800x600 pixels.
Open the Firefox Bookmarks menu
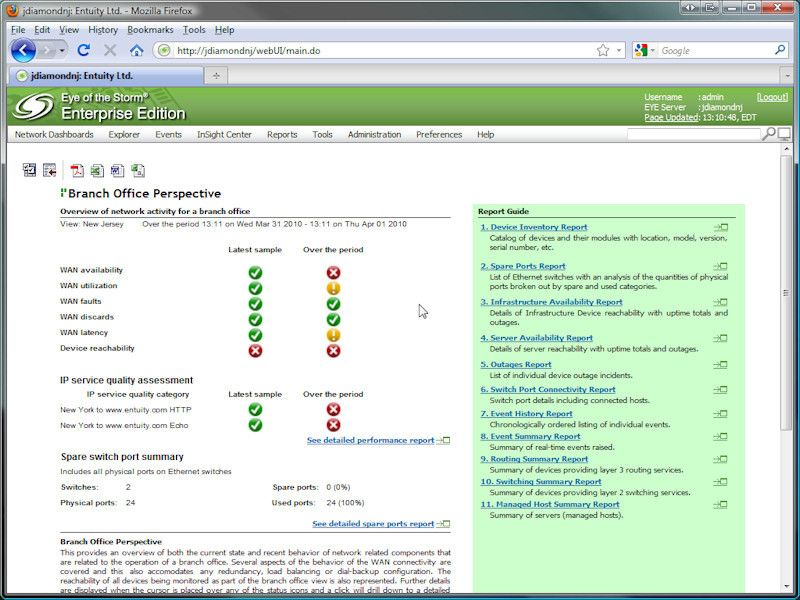[150, 30]
